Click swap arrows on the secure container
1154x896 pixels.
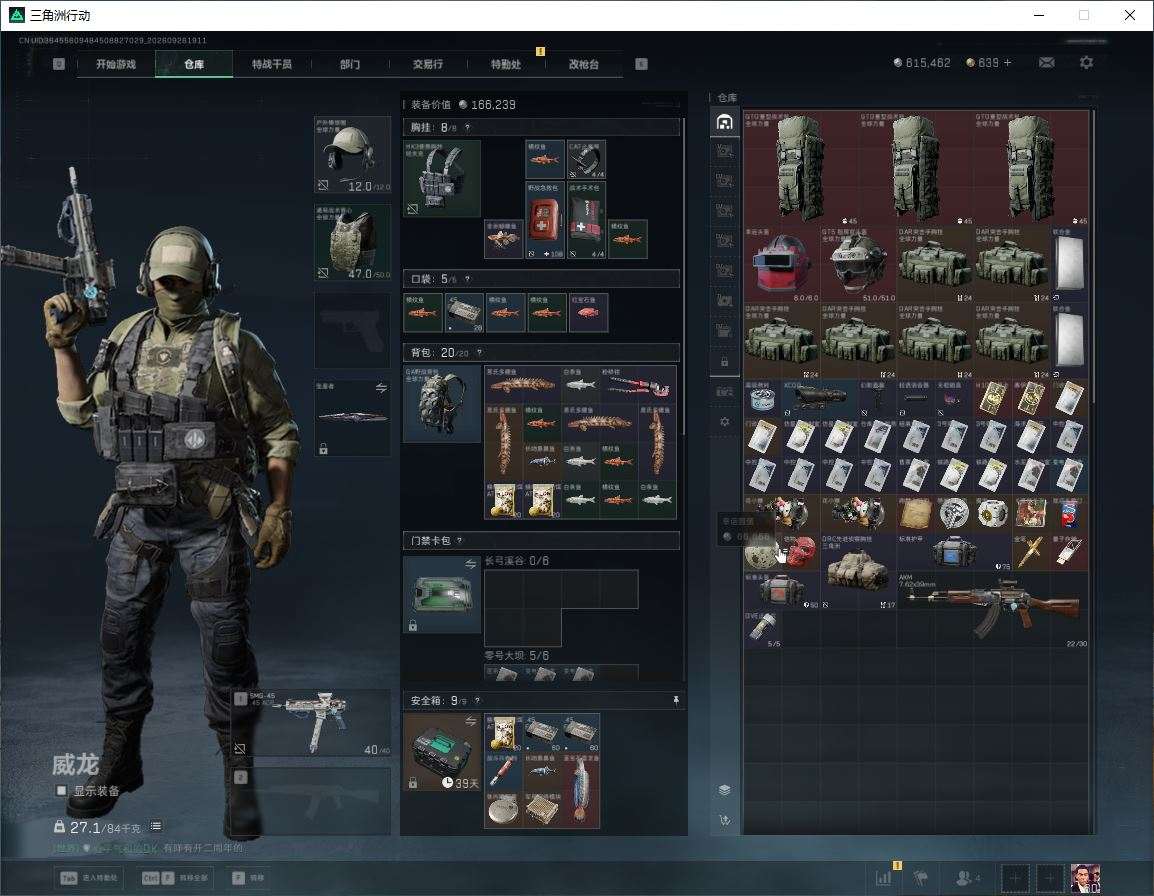(470, 722)
